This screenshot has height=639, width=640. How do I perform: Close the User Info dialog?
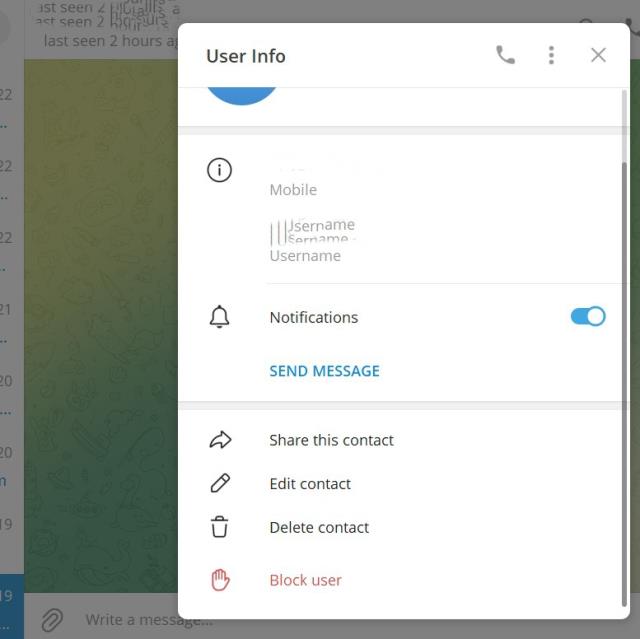click(x=598, y=55)
